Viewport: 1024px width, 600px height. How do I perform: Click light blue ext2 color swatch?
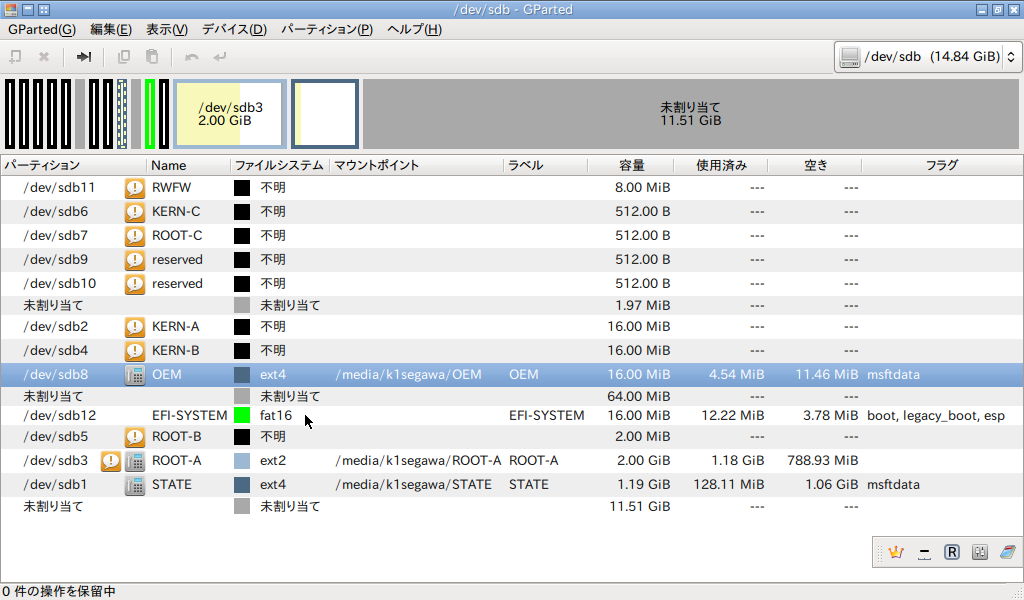click(x=242, y=461)
